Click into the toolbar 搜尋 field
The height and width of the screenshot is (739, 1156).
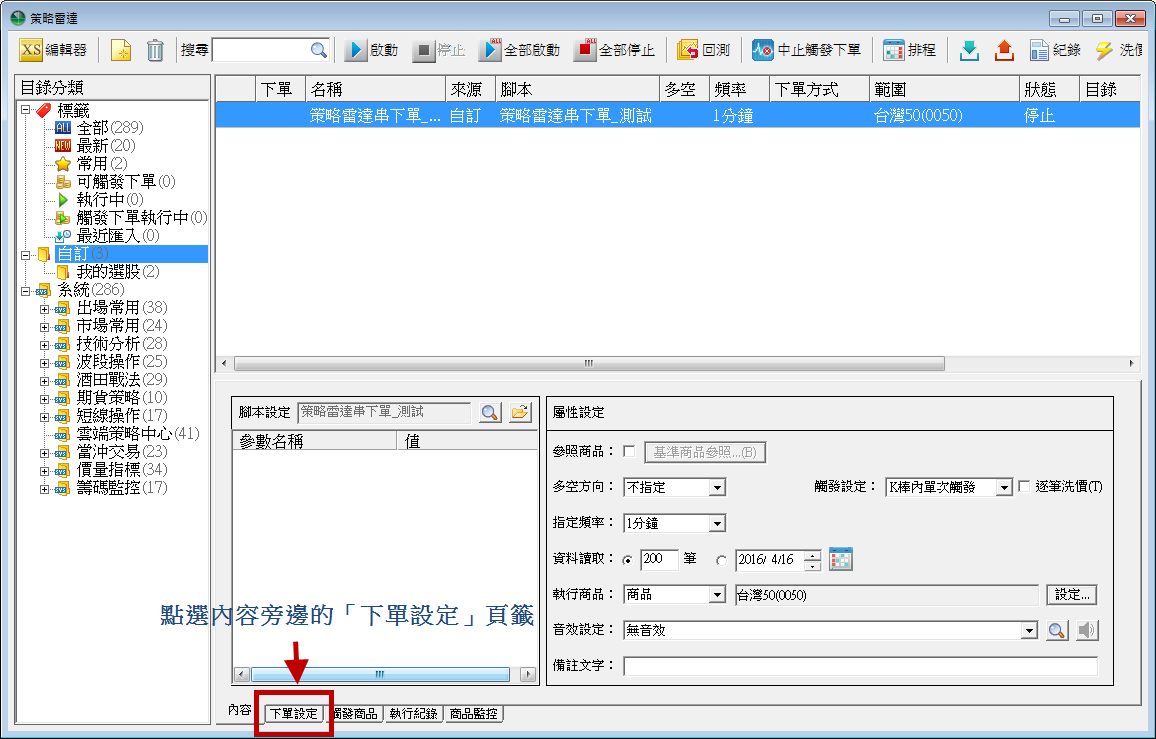click(x=262, y=50)
